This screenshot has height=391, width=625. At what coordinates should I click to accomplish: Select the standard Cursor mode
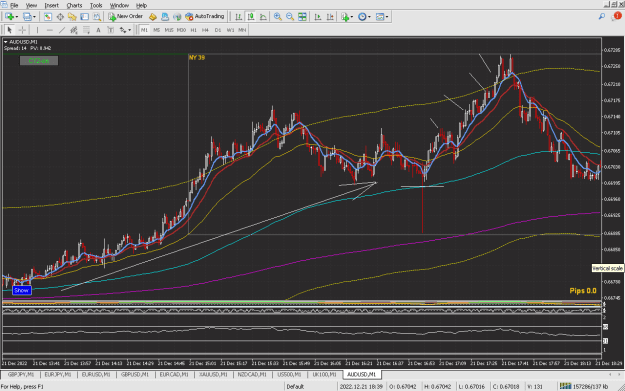tap(10, 30)
